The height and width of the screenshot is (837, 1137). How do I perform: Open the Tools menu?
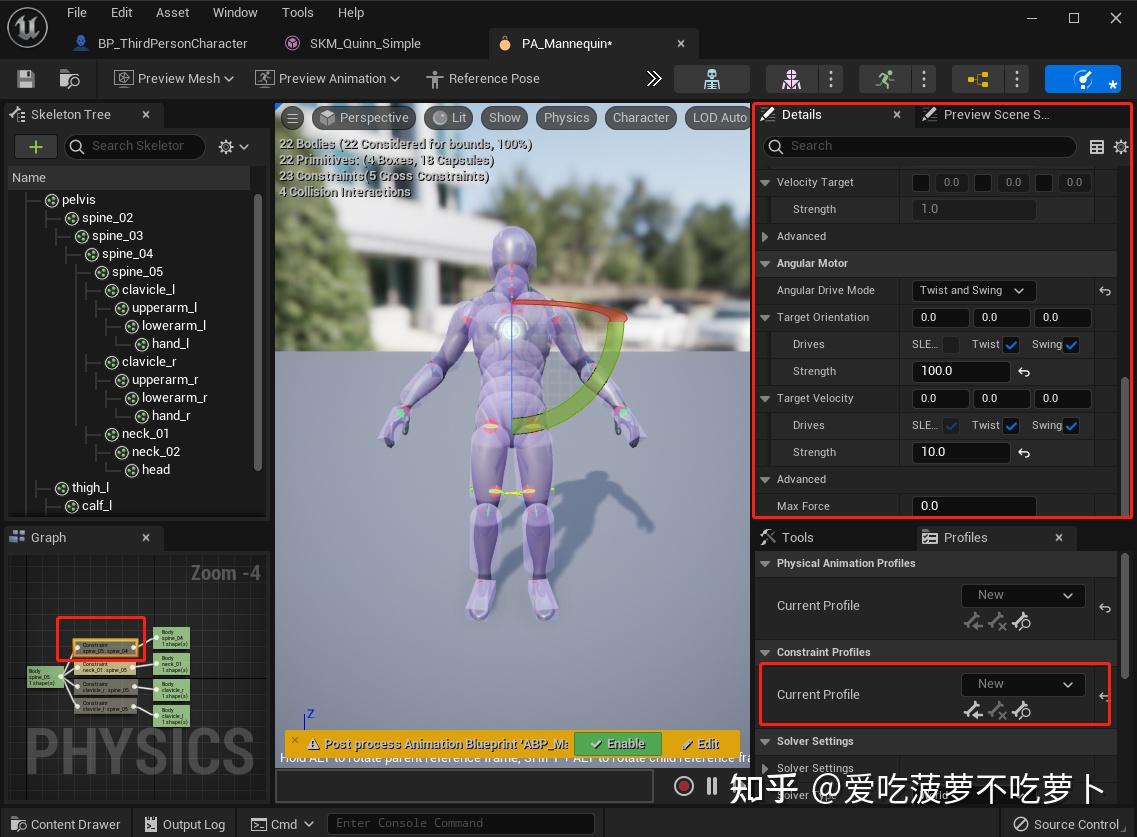(297, 12)
